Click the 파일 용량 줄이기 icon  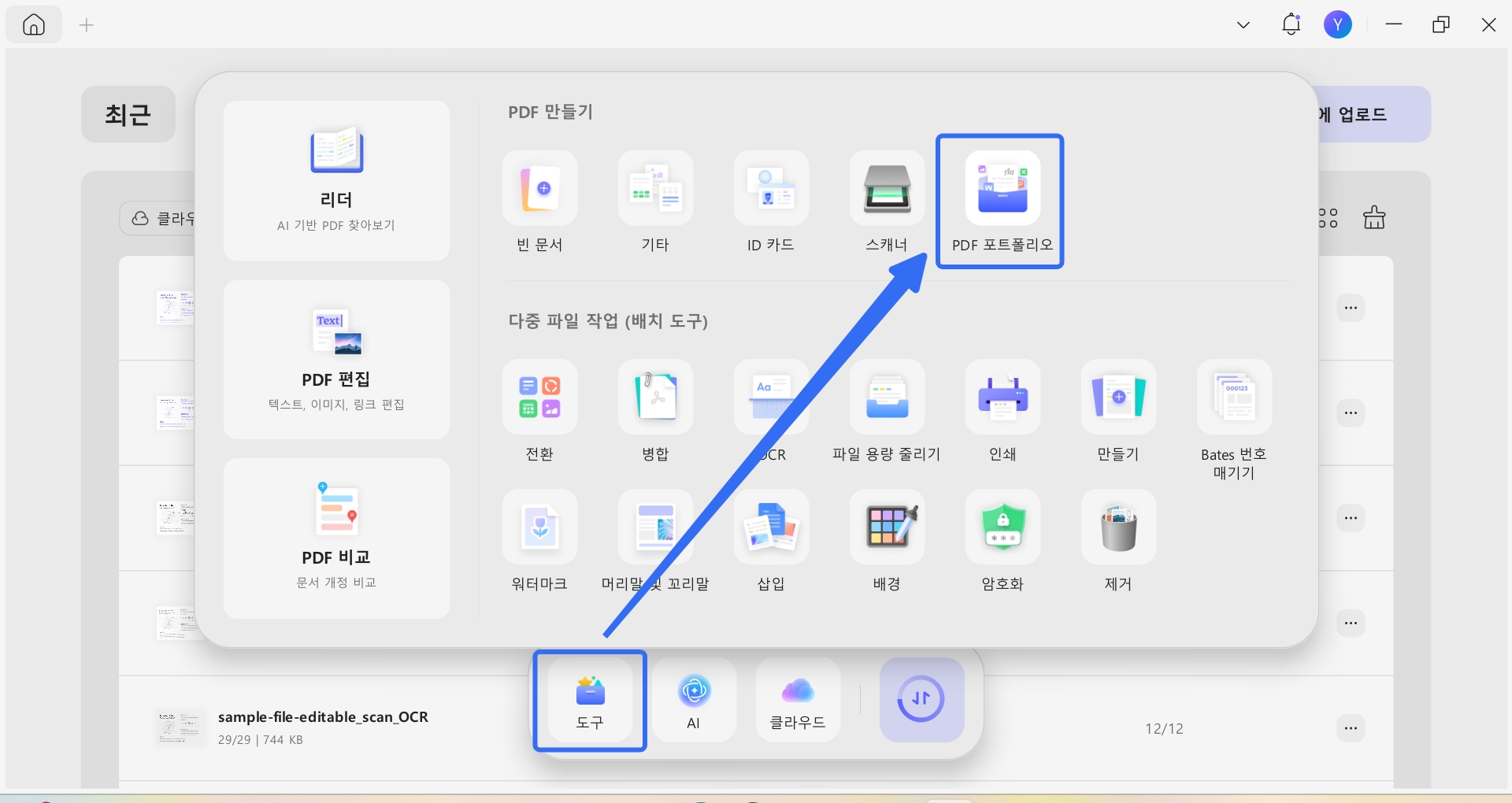pos(886,398)
